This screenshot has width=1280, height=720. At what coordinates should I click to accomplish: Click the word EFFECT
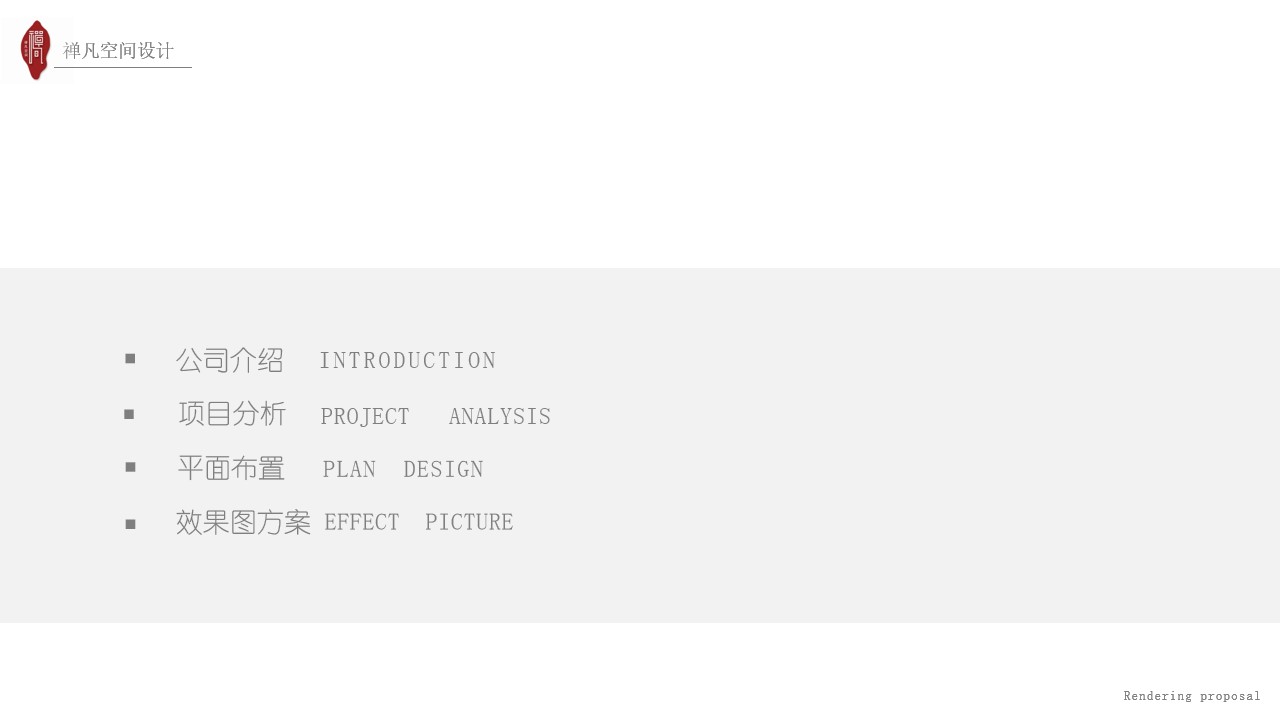click(x=362, y=523)
